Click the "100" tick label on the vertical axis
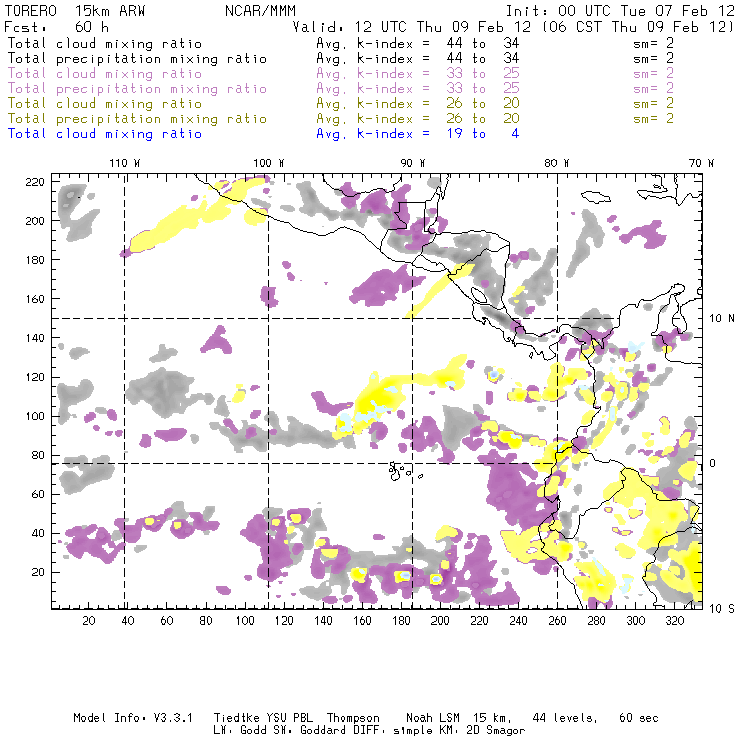740x740 pixels. click(35, 416)
